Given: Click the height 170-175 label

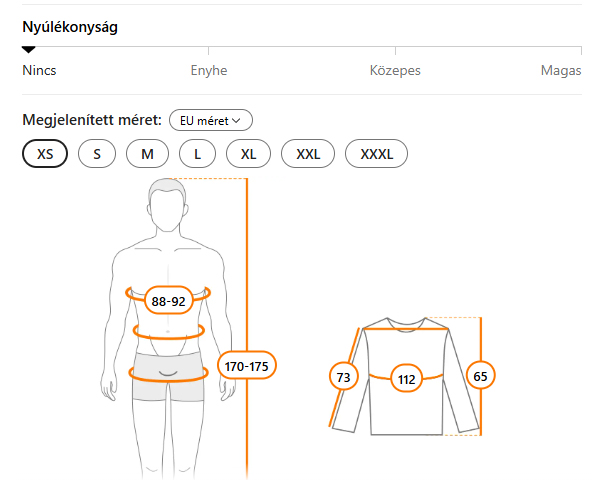Looking at the screenshot, I should pyautogui.click(x=249, y=366).
